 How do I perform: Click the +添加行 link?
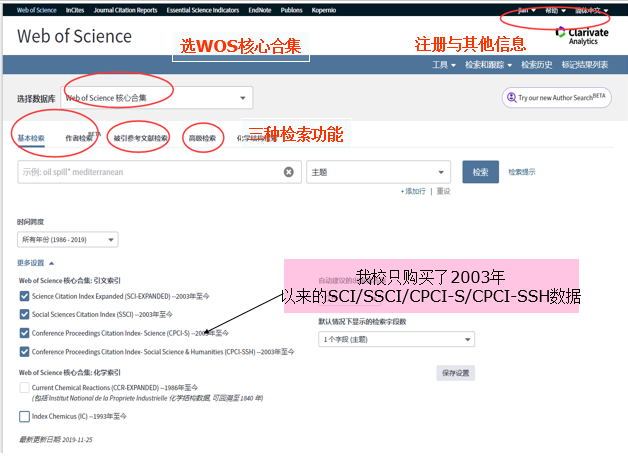pos(413,192)
